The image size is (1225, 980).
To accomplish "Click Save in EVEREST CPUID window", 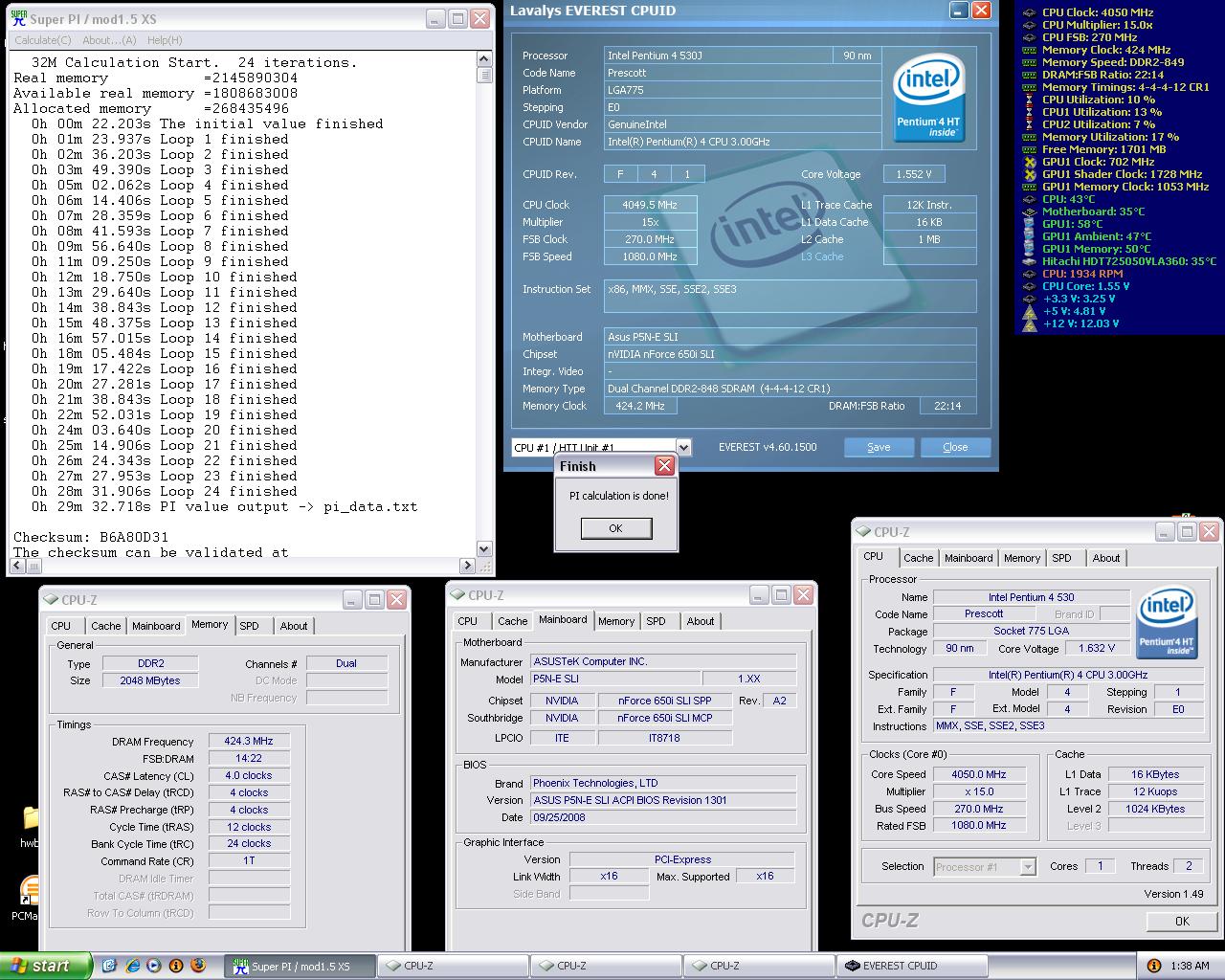I will pos(879,447).
